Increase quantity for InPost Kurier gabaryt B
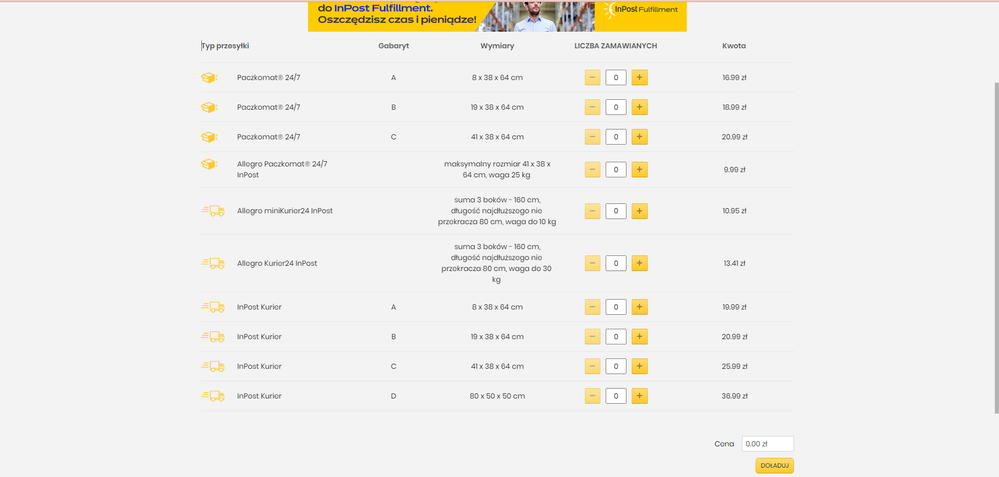This screenshot has width=999, height=477. 640,336
